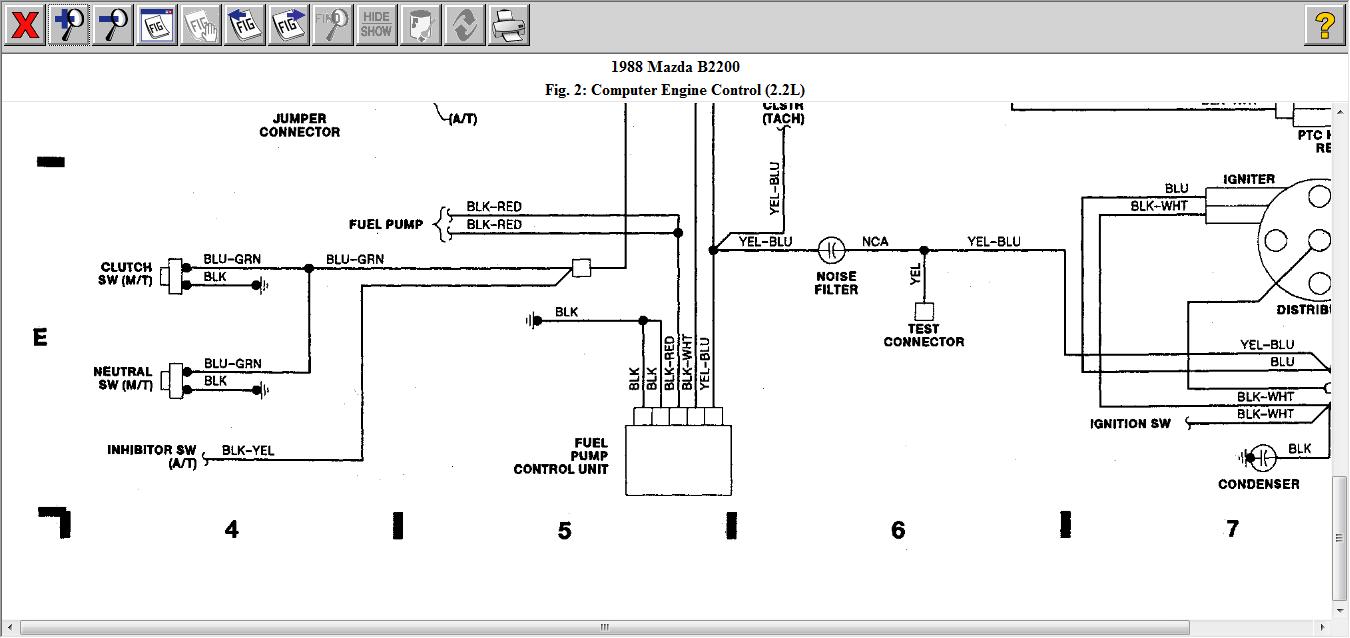Click the Noise Filter label

coord(836,283)
